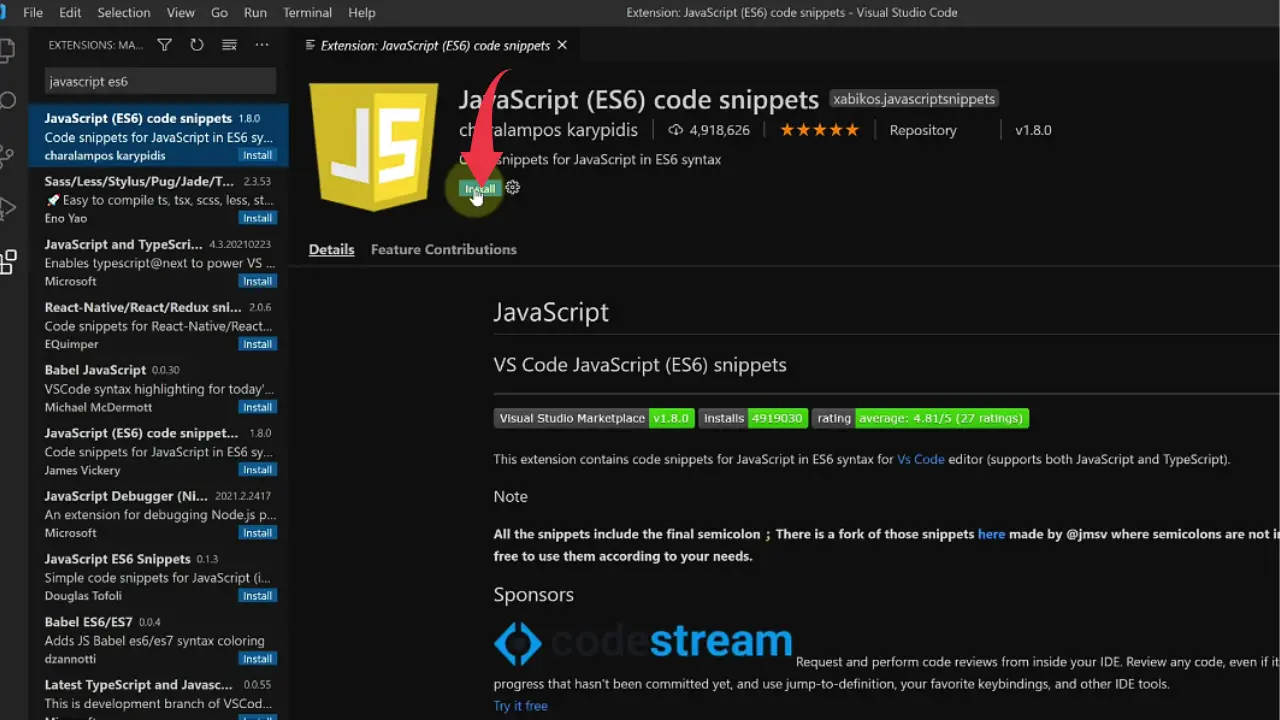Open the 'here' link to the fork
The height and width of the screenshot is (720, 1280).
(991, 534)
